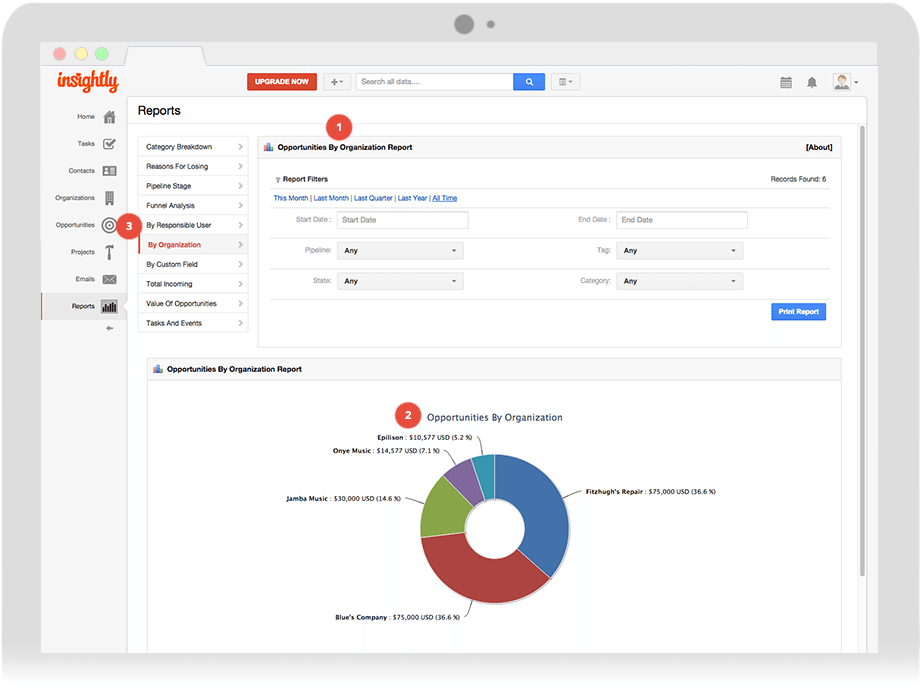
Task: Click the blue search magnifier button
Action: [529, 82]
